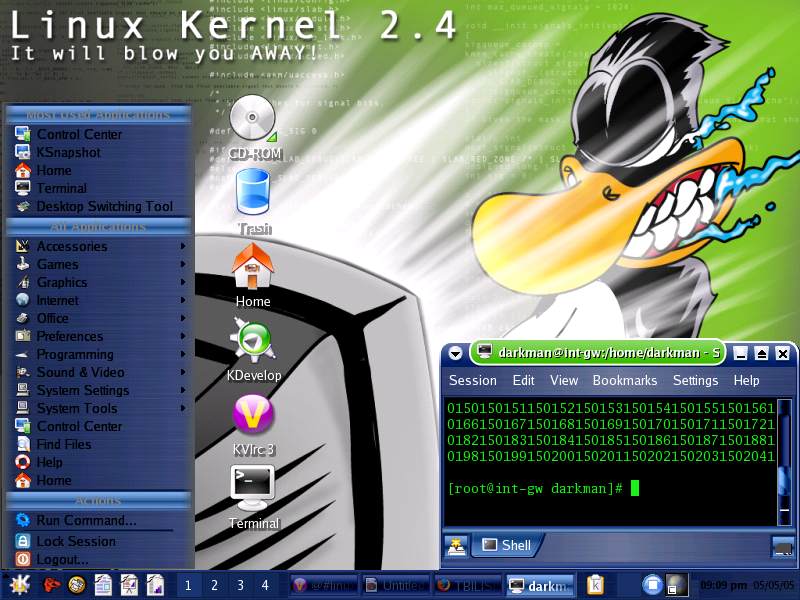Click the Find Files icon in the menu

click(x=22, y=444)
